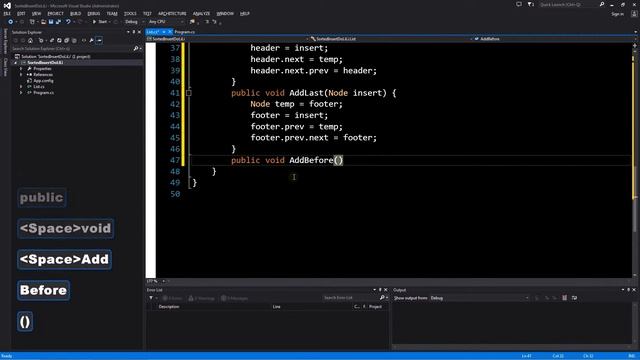Open the BUILD menu
The width and height of the screenshot is (640, 360).
click(x=76, y=13)
